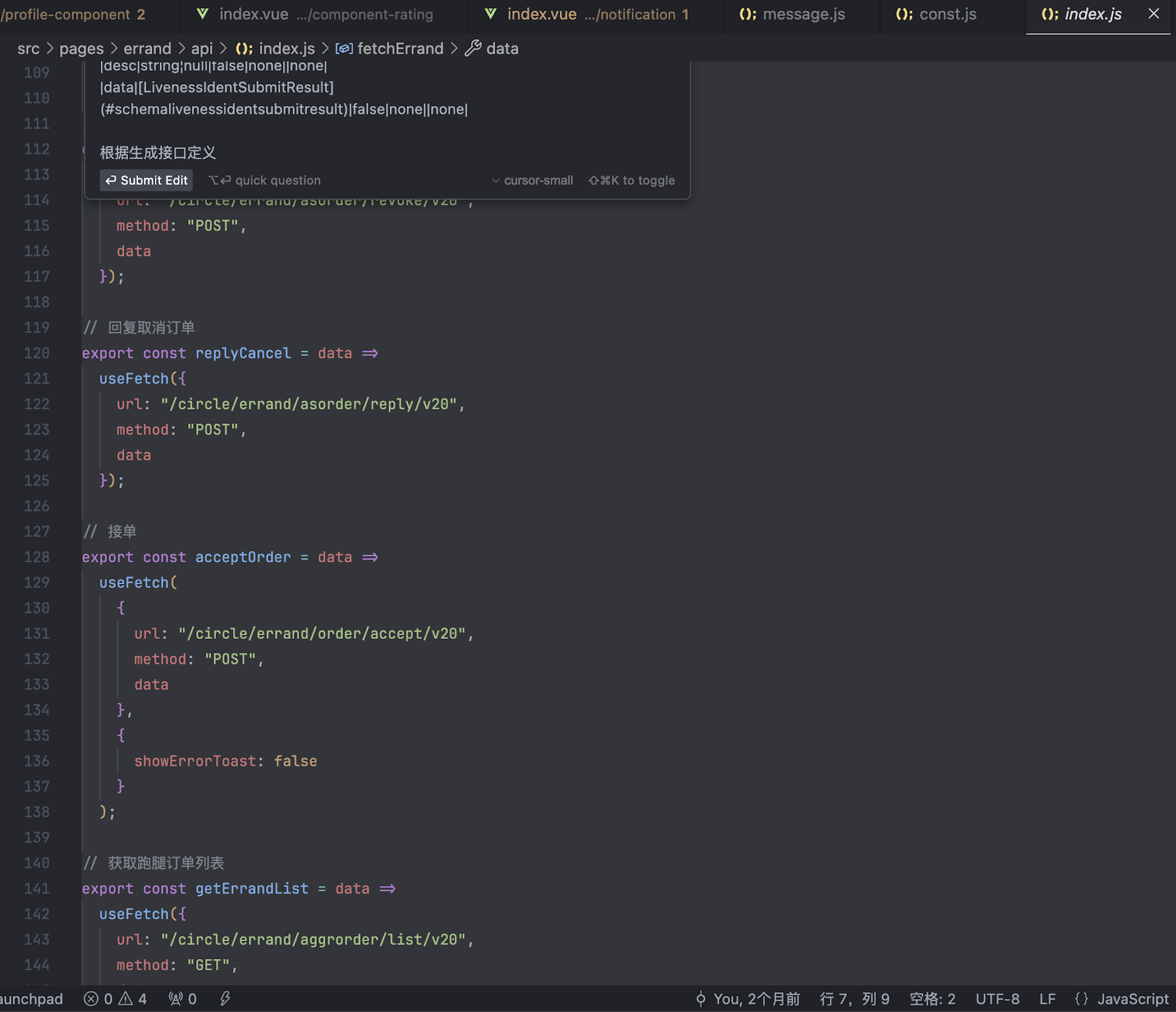
Task: Open the ports broadcast indicator
Action: pos(183,999)
